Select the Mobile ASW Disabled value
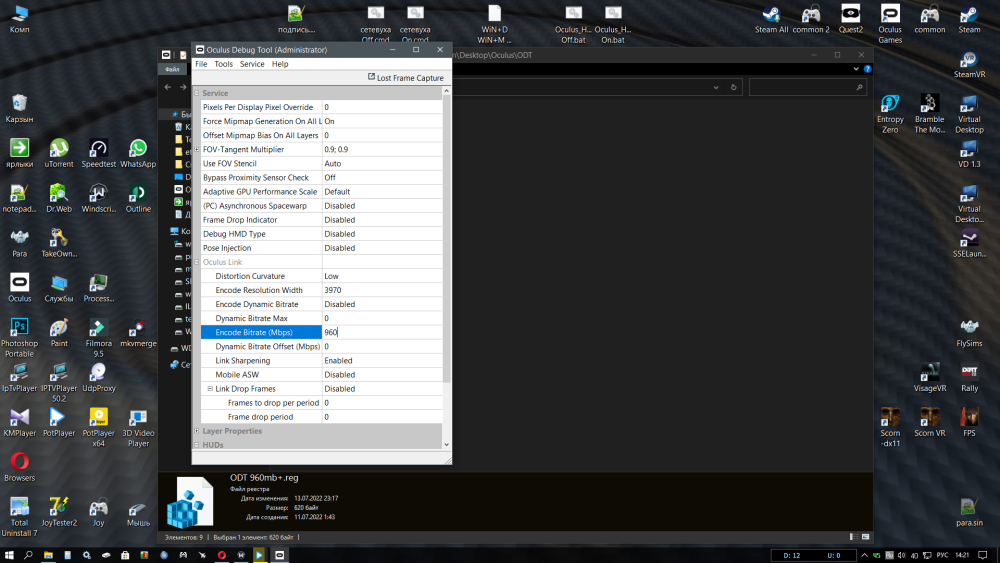 pyautogui.click(x=380, y=375)
